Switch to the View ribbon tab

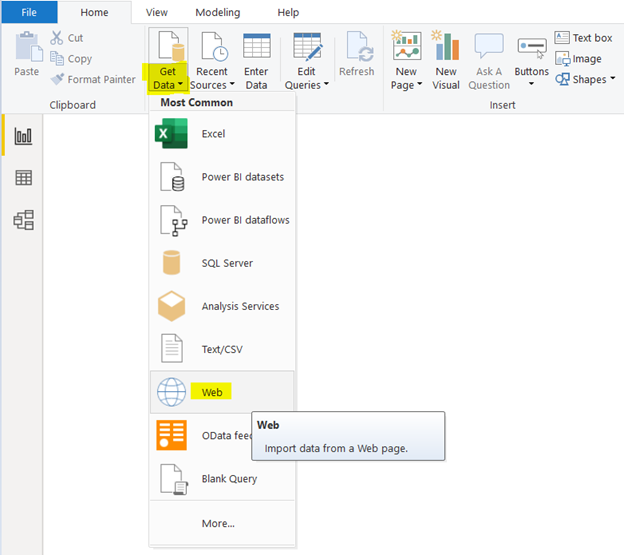point(156,12)
